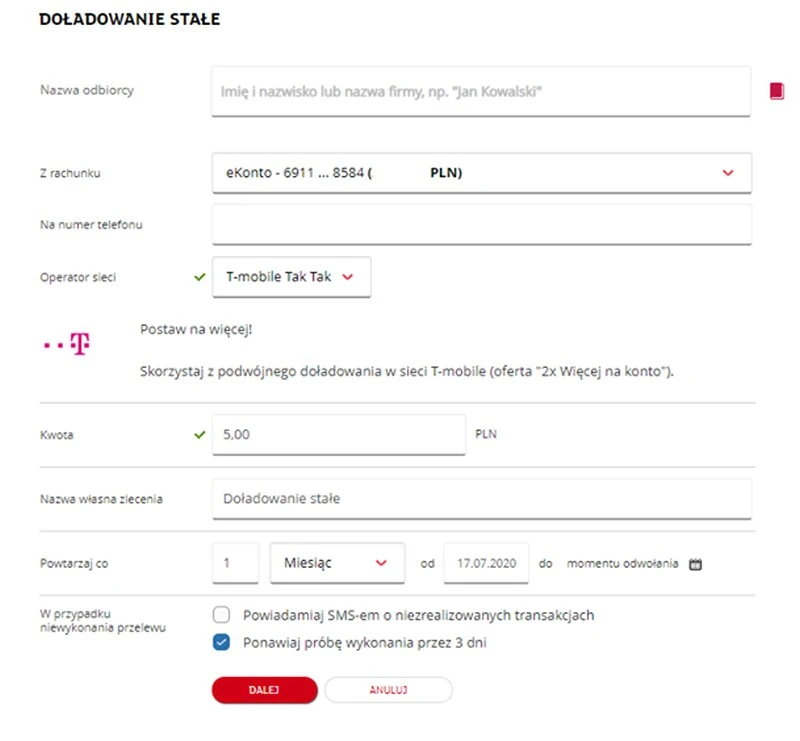The height and width of the screenshot is (741, 800).
Task: Click the green checkmark beside the Kwota field
Action: tap(200, 435)
